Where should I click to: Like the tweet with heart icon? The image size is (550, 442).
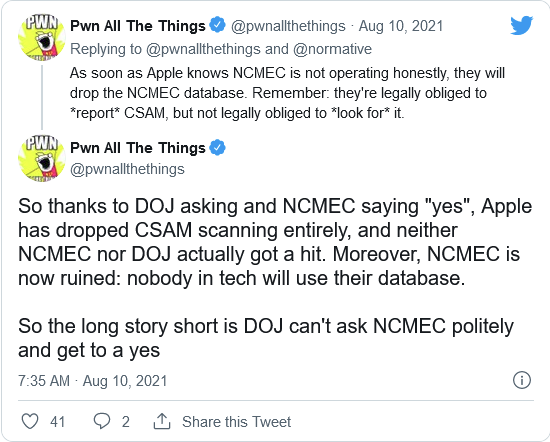pos(30,421)
